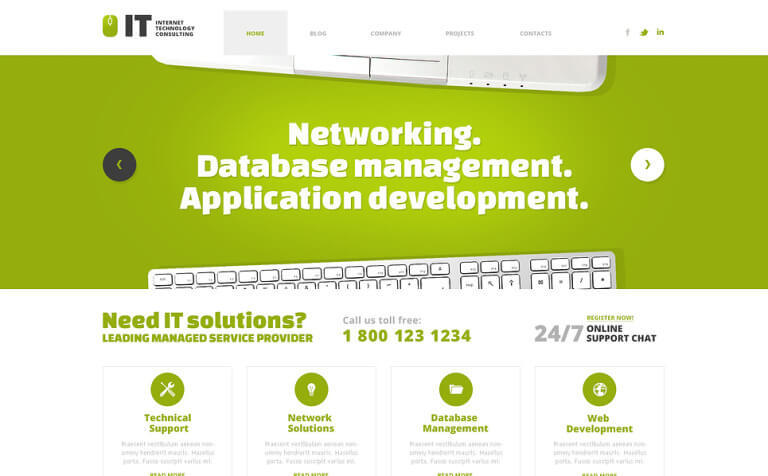Viewport: 768px width, 476px height.
Task: Open the LinkedIn icon in header
Action: tap(660, 32)
